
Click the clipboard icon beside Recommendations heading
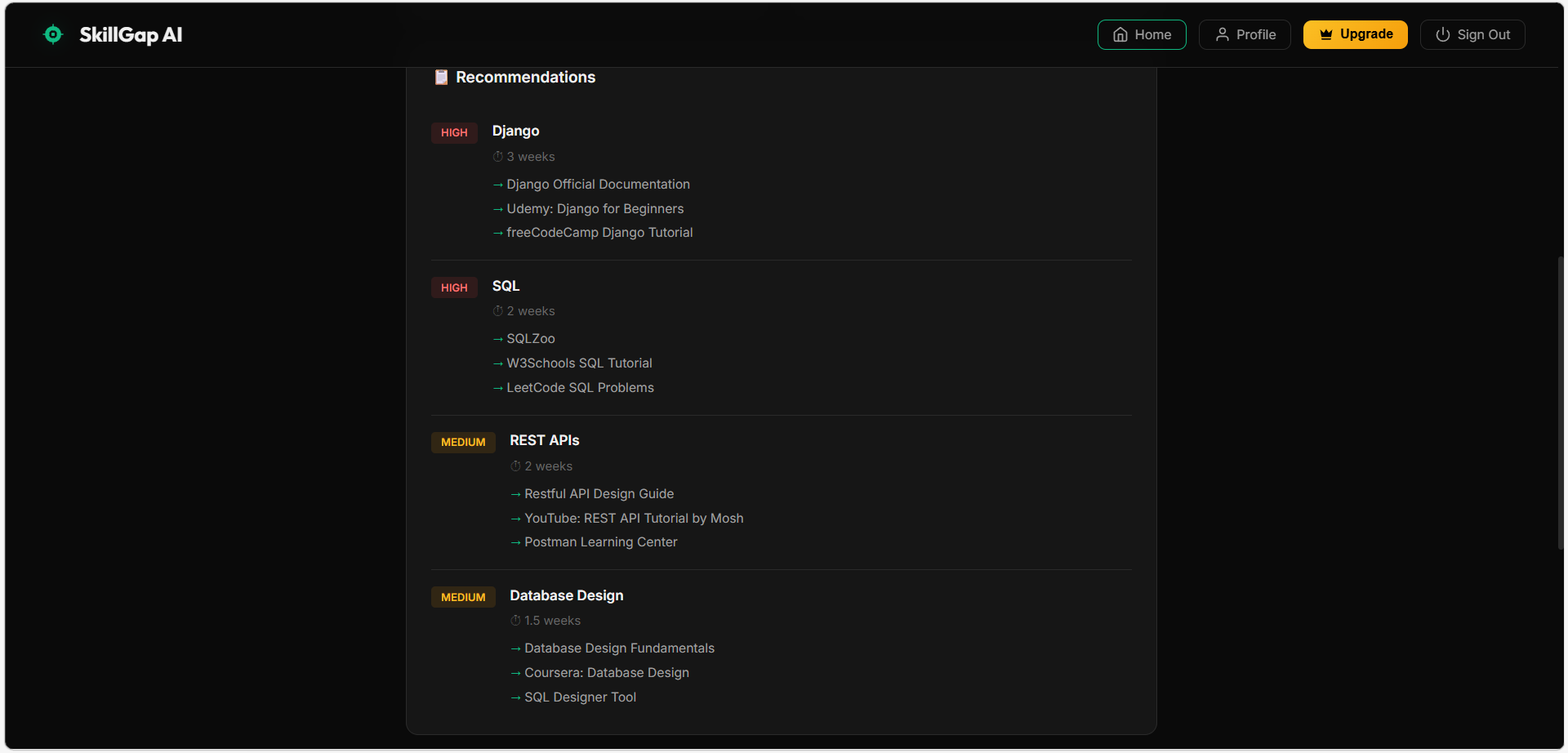(x=441, y=77)
